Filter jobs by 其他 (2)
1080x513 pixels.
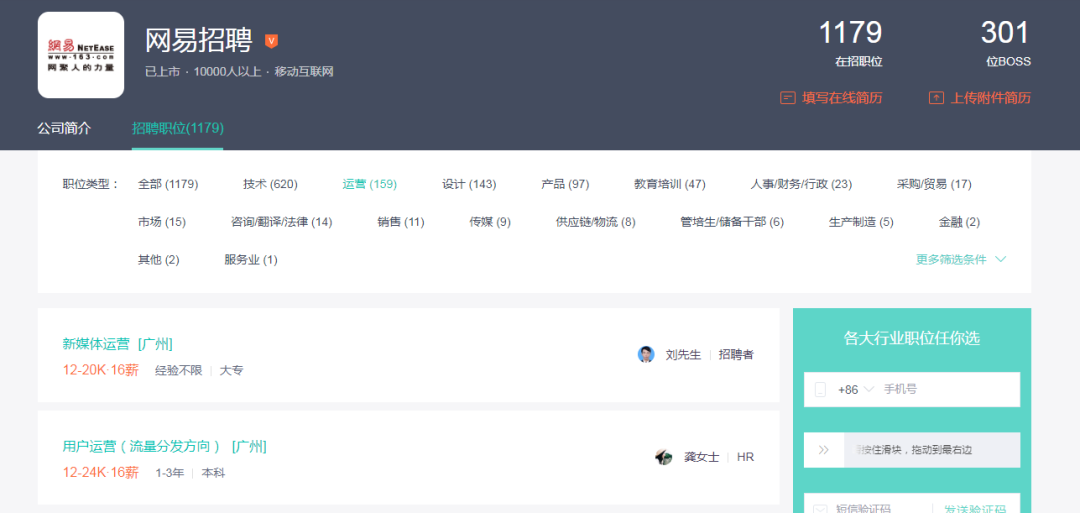pyautogui.click(x=158, y=260)
